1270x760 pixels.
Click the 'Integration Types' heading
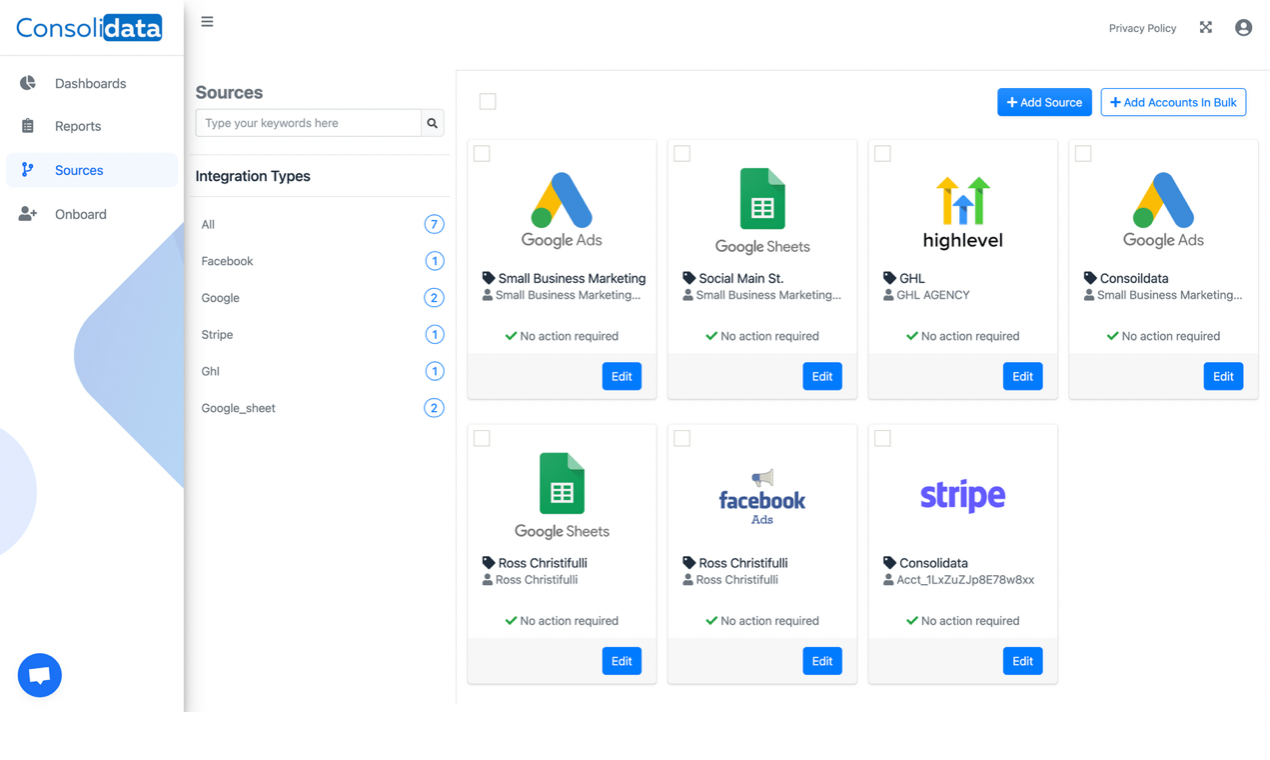pyautogui.click(x=253, y=176)
